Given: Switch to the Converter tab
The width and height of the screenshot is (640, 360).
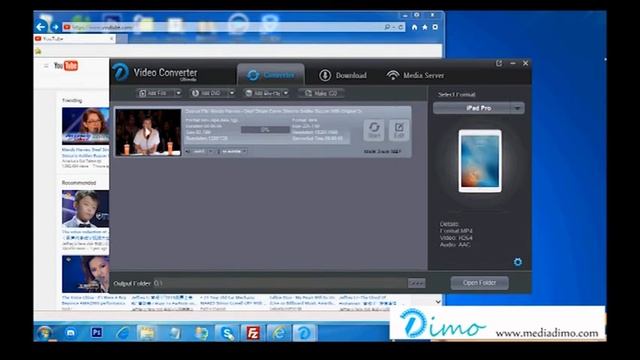Looking at the screenshot, I should (x=271, y=75).
